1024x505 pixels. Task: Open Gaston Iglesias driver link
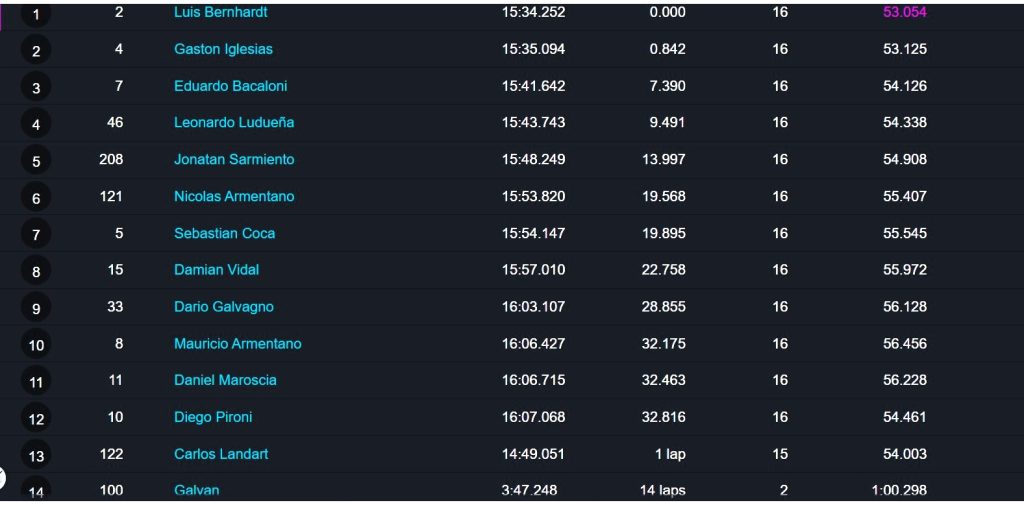[x=223, y=49]
